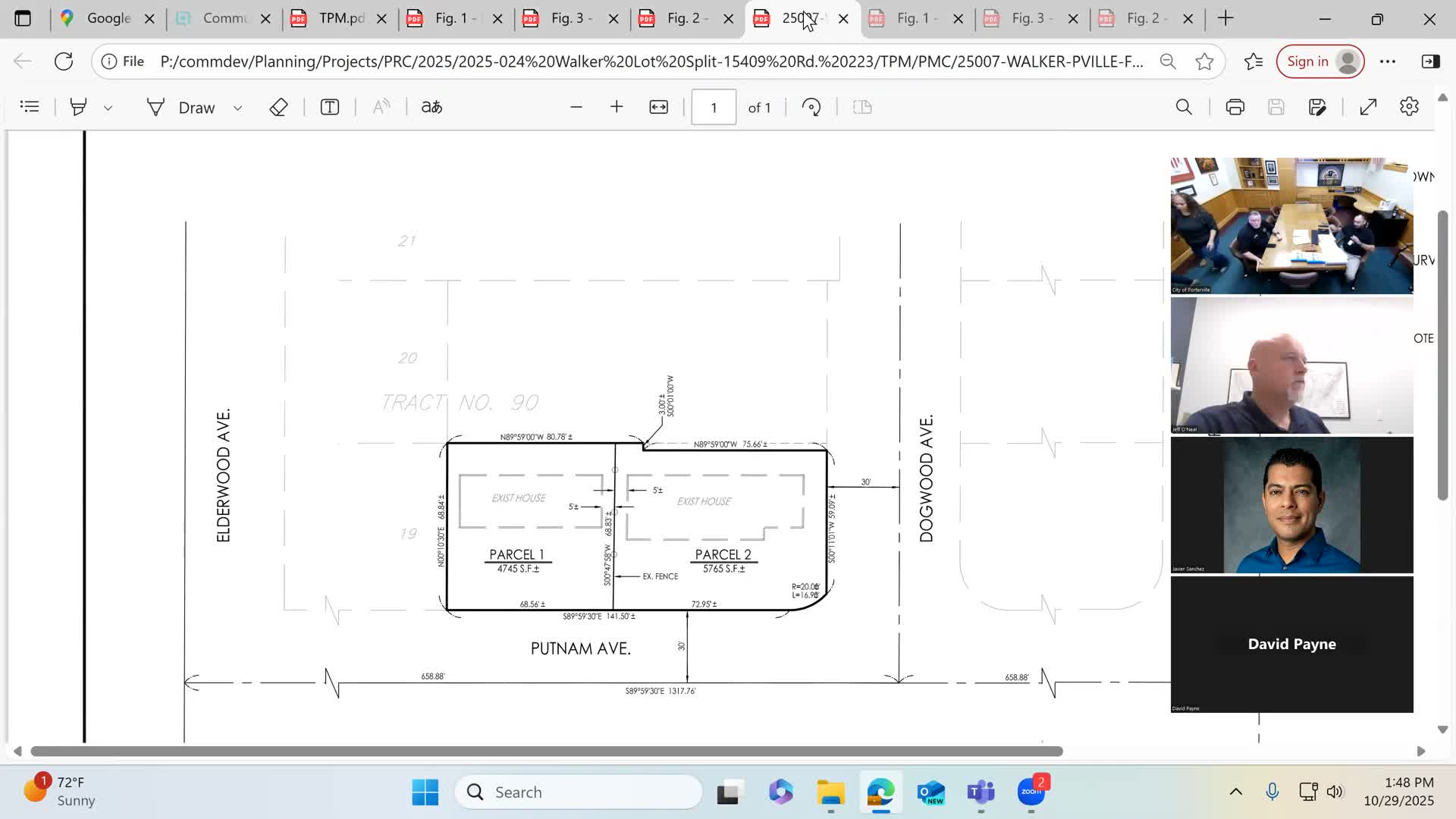Screen dimensions: 1456x819
Task: Open Find in PDF search
Action: (x=1183, y=107)
